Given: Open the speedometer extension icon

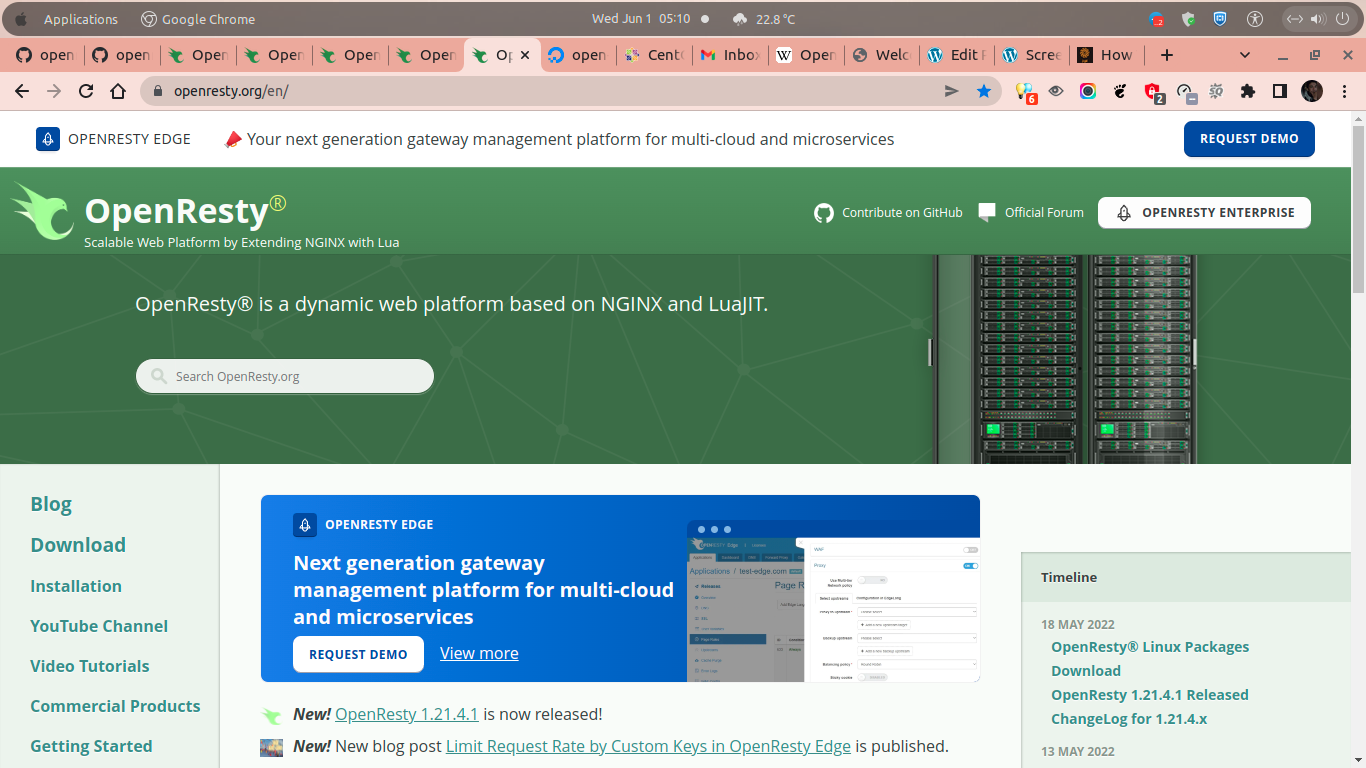Looking at the screenshot, I should (x=1185, y=92).
